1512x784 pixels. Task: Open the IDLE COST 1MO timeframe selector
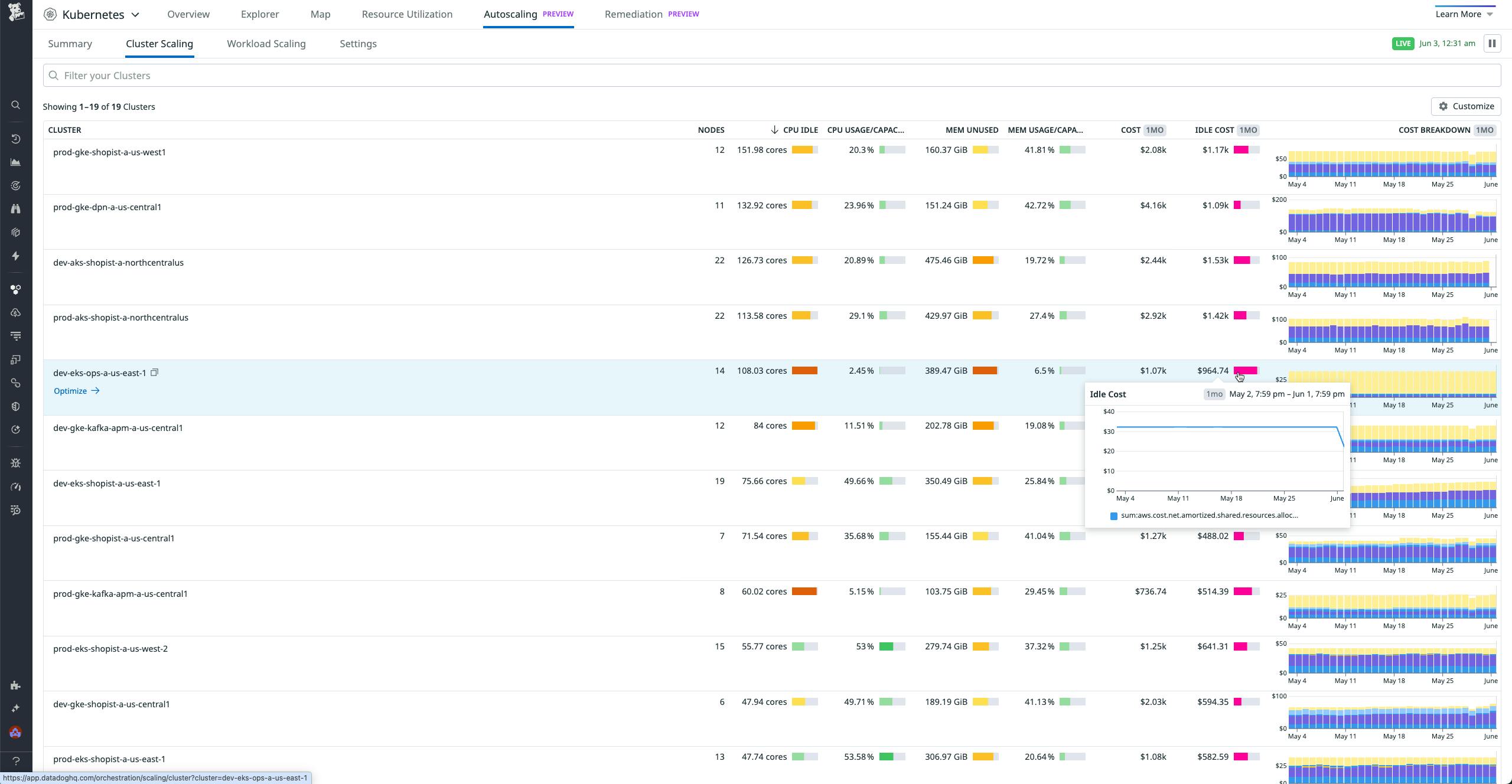1247,130
